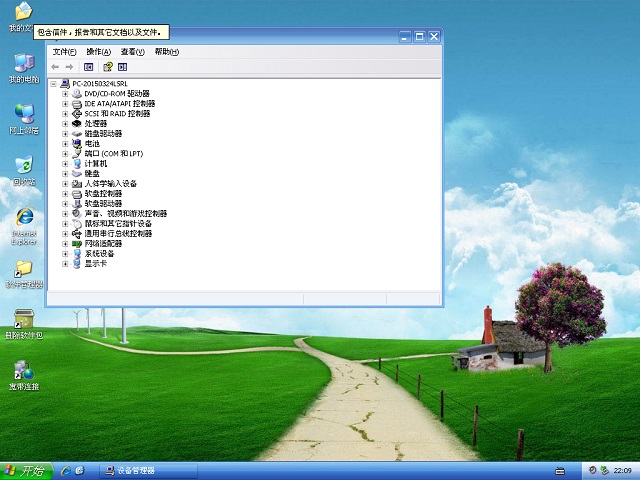Expand the 显示卡 display adapter node
The image size is (640, 480).
65,263
